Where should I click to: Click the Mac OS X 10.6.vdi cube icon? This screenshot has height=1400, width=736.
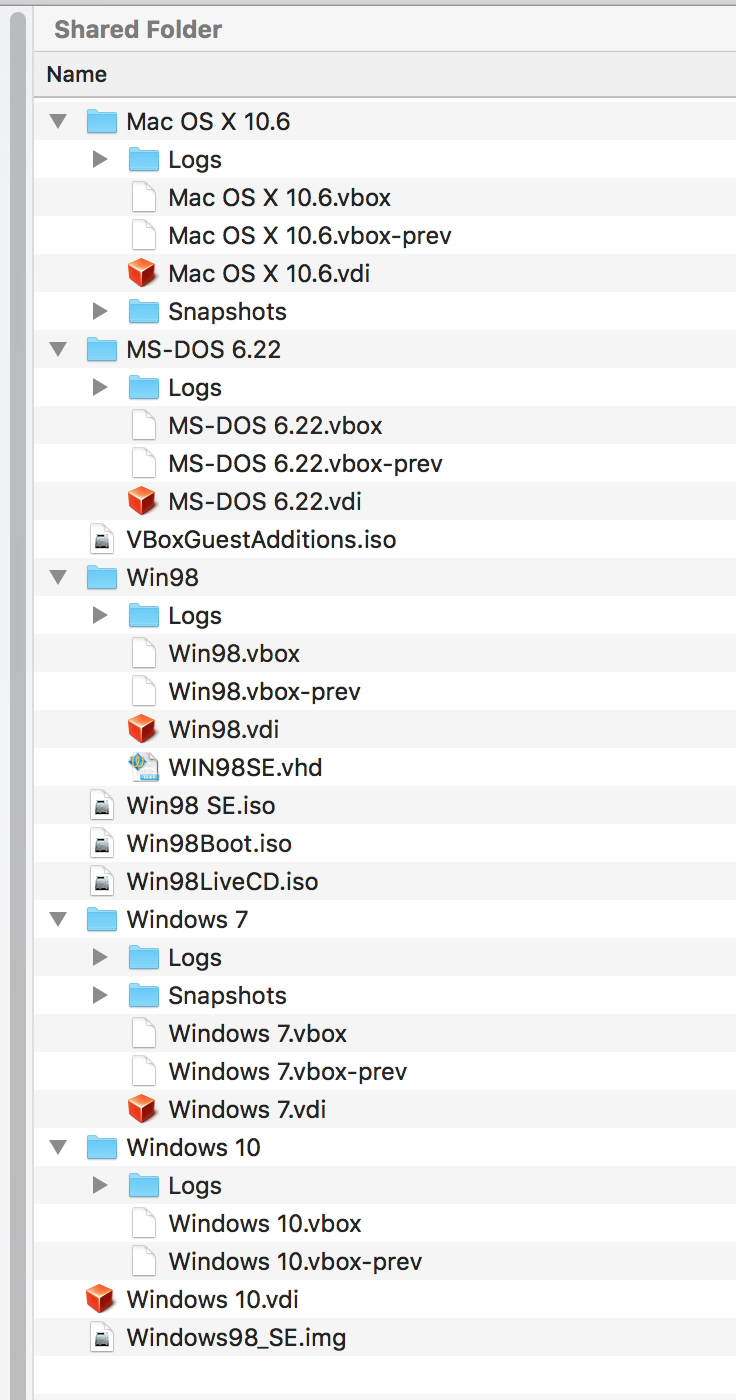(144, 273)
